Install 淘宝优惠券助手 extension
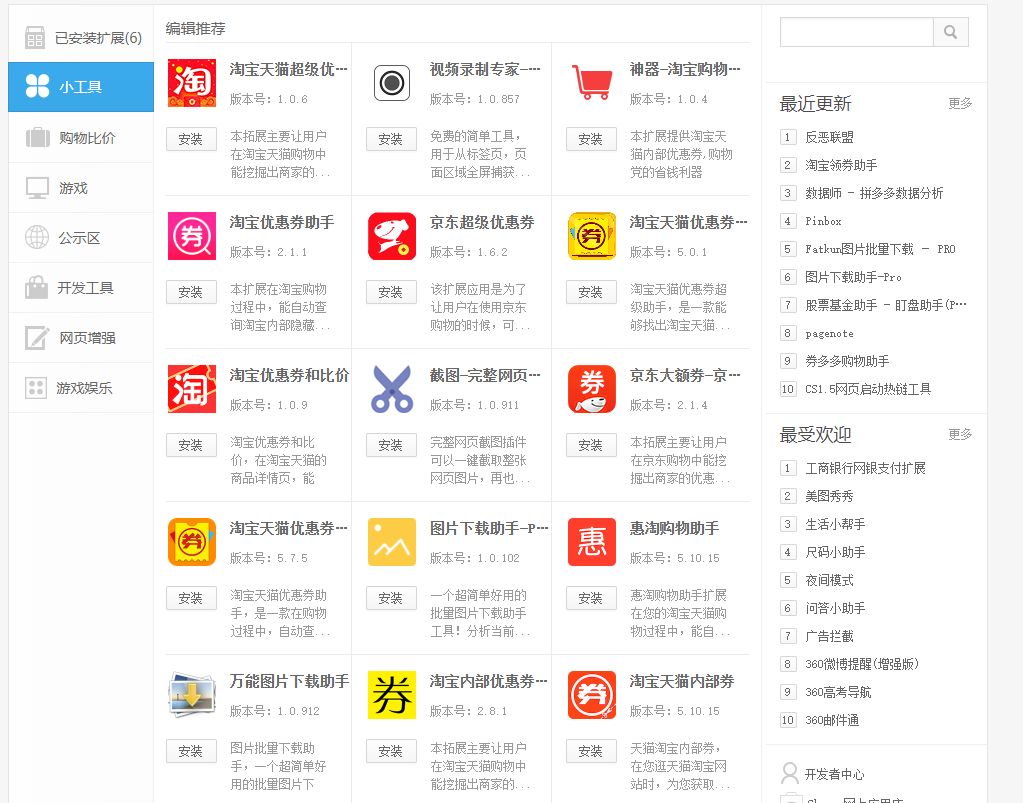Image resolution: width=1023 pixels, height=803 pixels. point(191,292)
